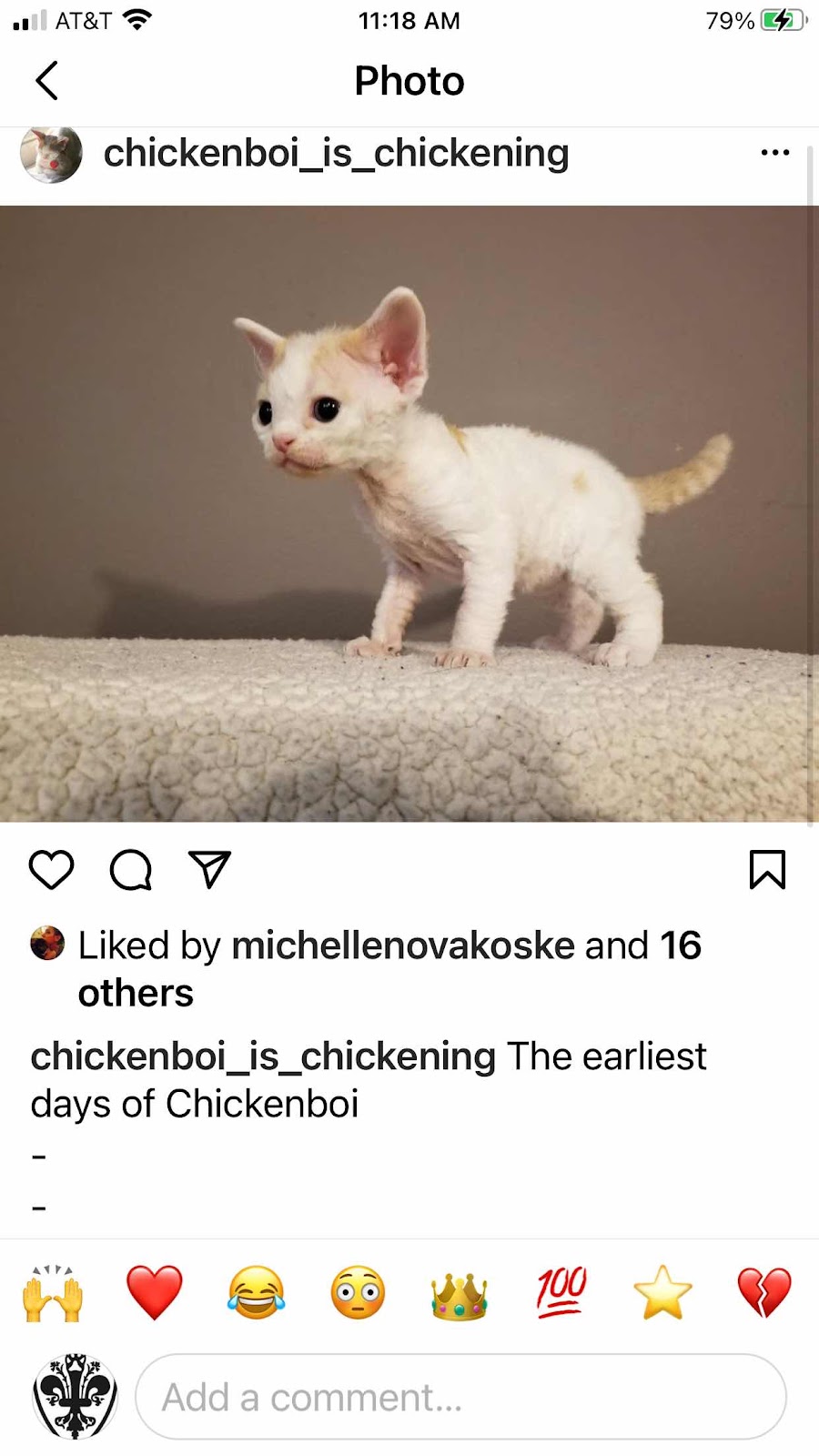Insert the red heart emoji reaction
819x1456 pixels.
(155, 1293)
